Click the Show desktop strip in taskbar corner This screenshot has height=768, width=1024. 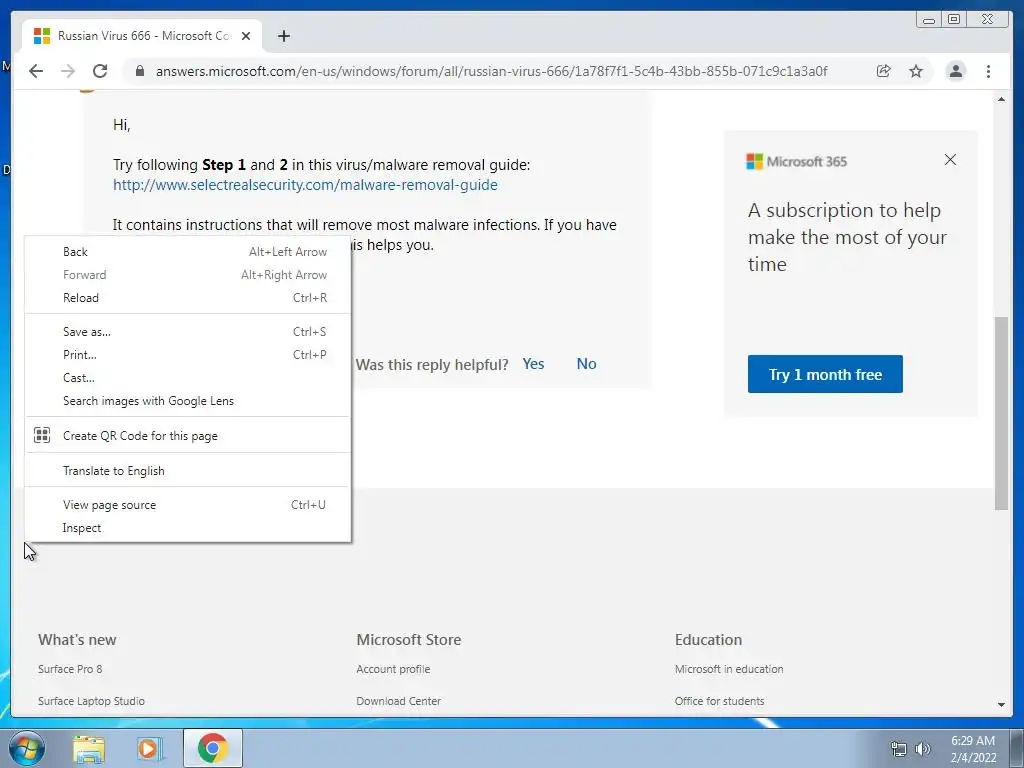click(1017, 748)
